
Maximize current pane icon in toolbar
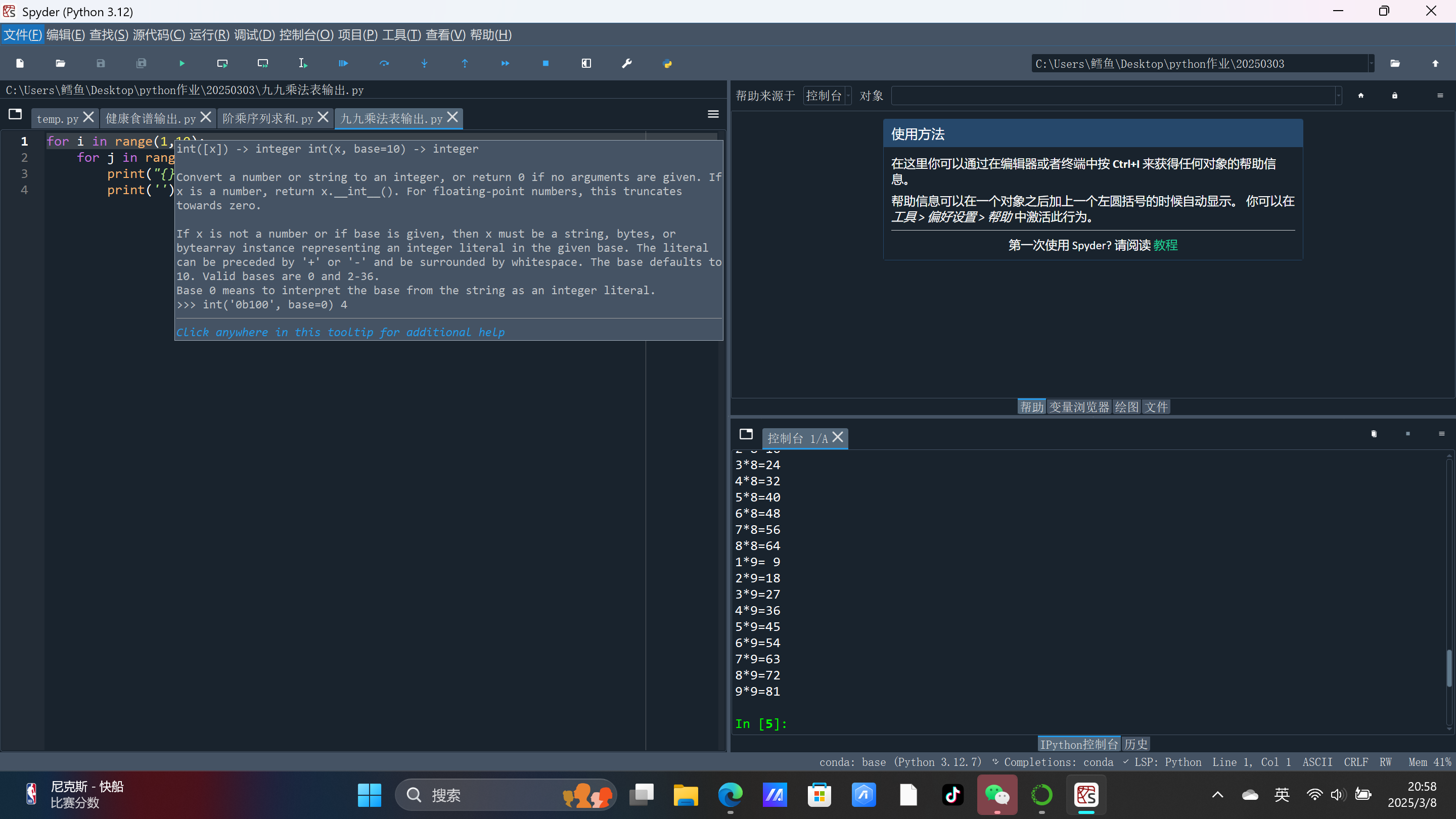586,63
